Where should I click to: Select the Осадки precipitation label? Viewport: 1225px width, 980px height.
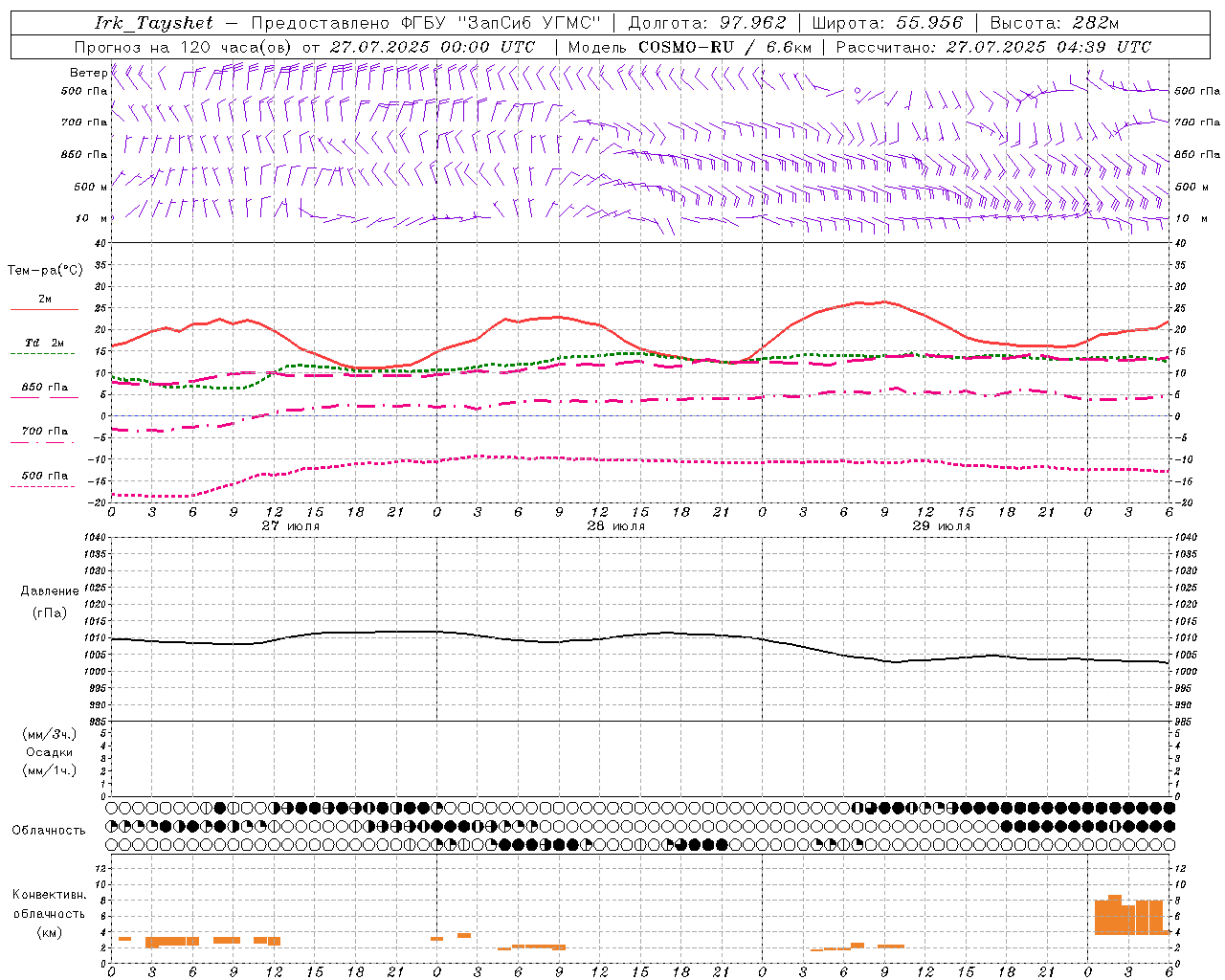49,752
